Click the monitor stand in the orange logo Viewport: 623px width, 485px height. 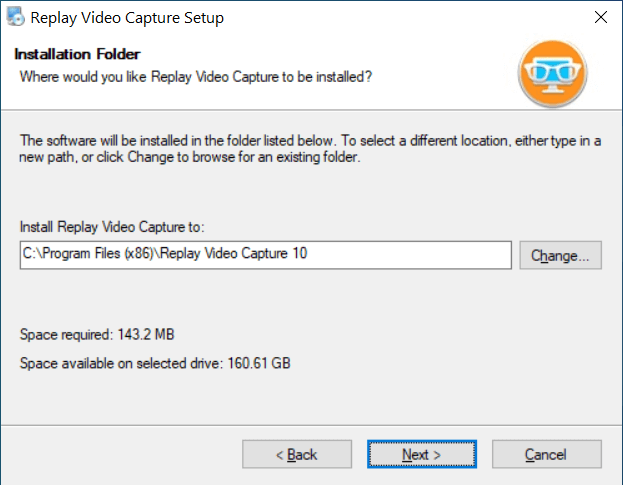[553, 88]
